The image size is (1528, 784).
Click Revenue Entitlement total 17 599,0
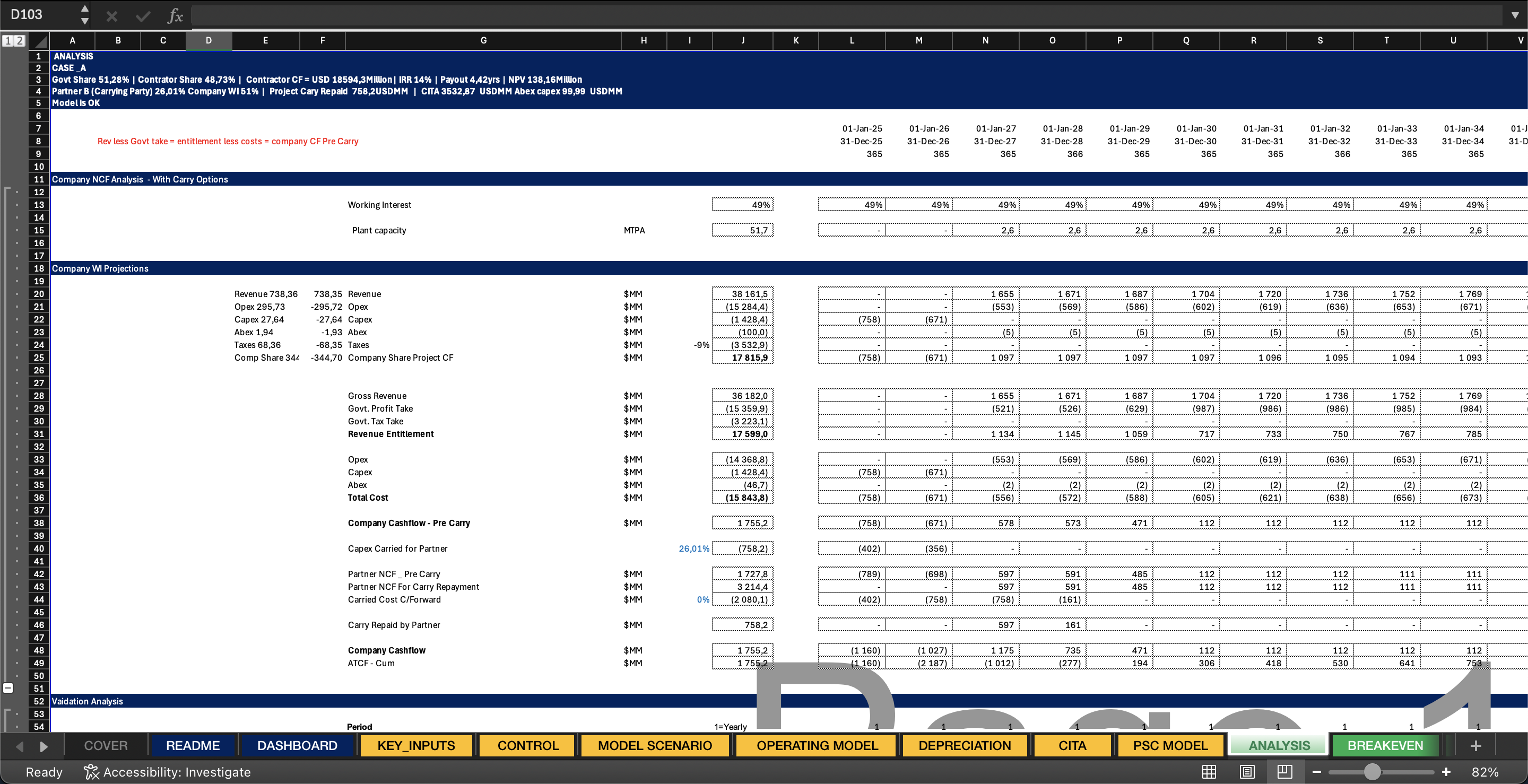pyautogui.click(x=743, y=434)
